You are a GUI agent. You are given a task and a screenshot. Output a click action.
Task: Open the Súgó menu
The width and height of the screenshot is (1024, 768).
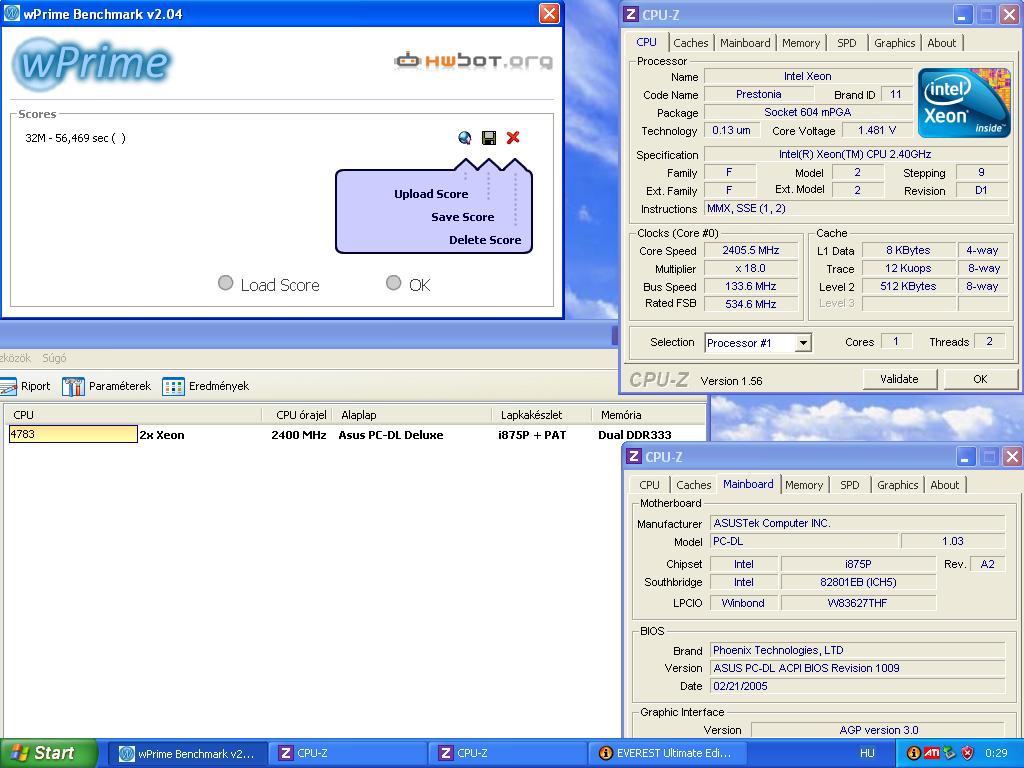click(54, 358)
